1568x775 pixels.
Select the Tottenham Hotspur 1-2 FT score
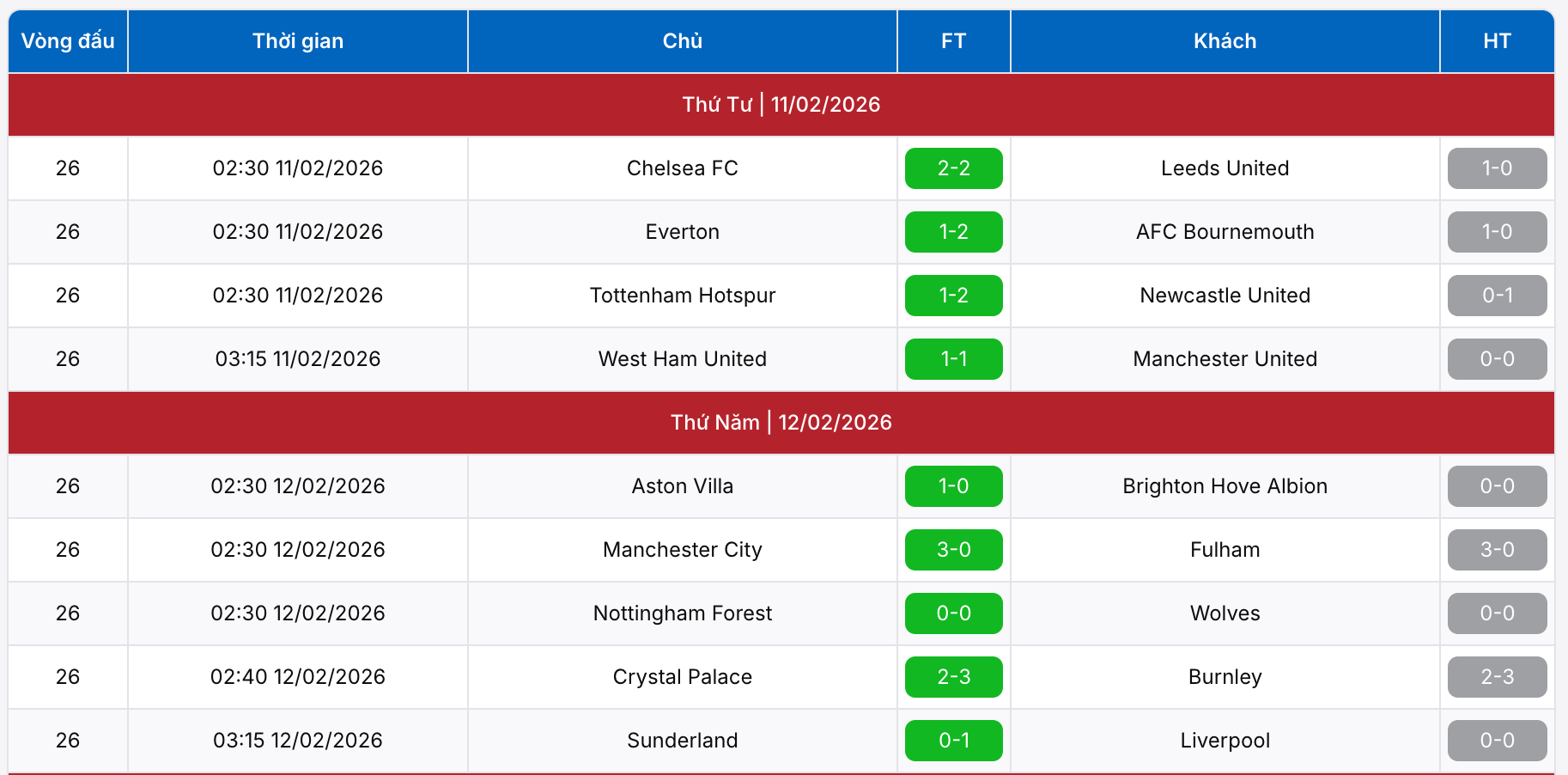click(953, 296)
